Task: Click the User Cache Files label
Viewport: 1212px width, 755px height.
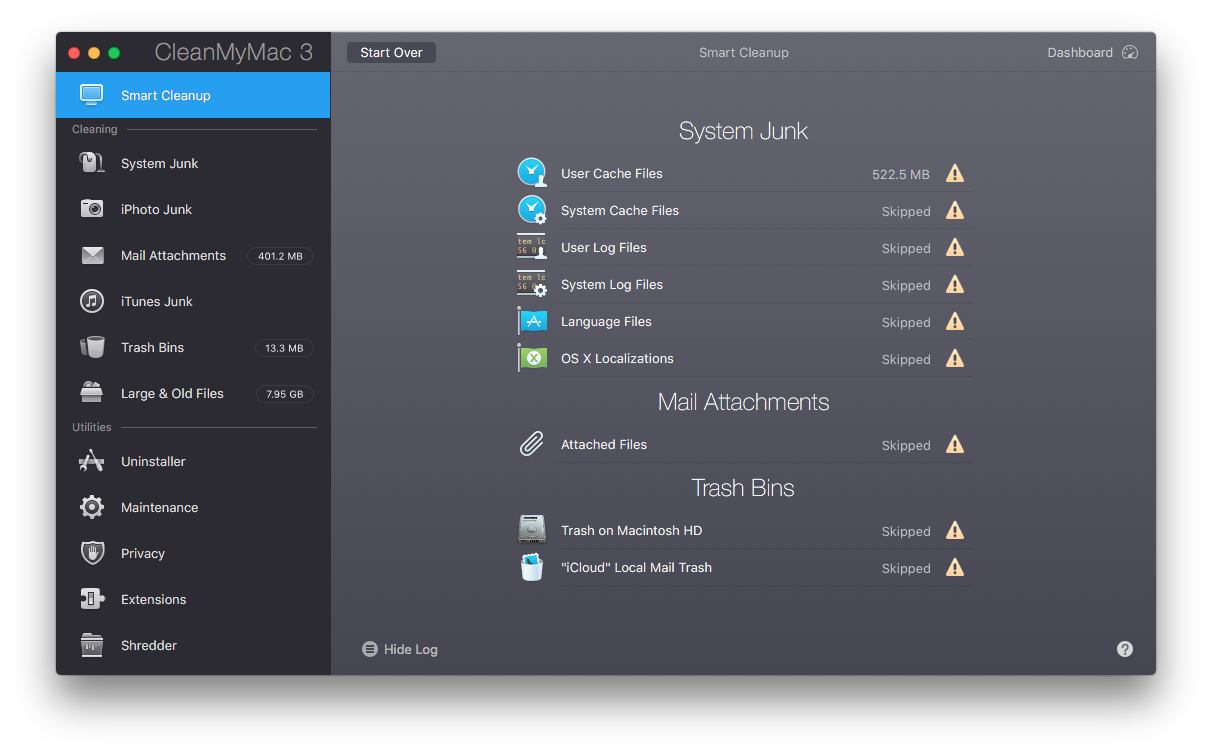Action: 612,173
